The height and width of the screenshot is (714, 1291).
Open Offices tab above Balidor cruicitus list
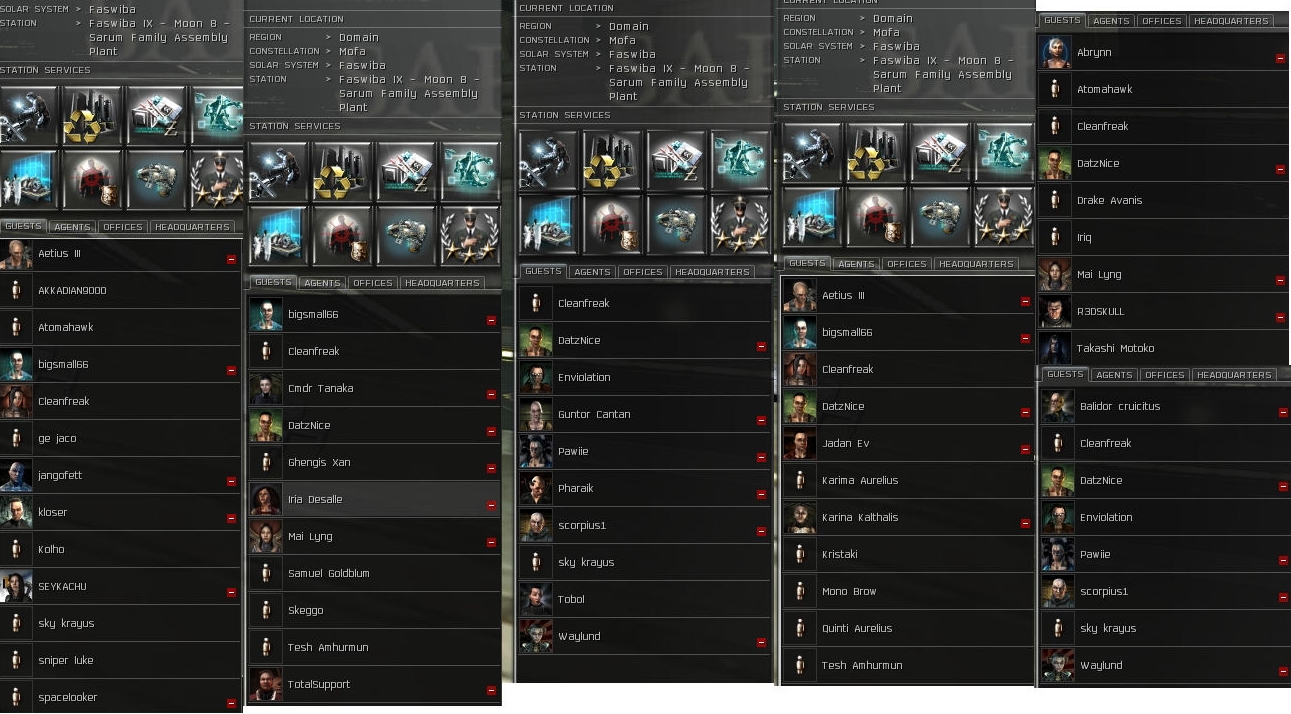(1164, 375)
